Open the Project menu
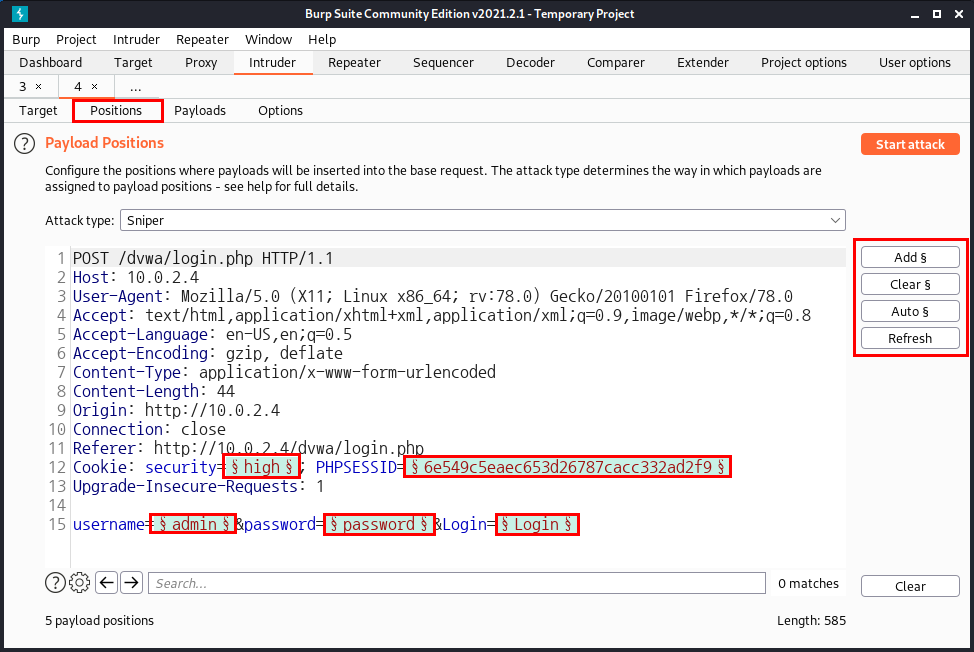The image size is (974, 652). [x=76, y=39]
